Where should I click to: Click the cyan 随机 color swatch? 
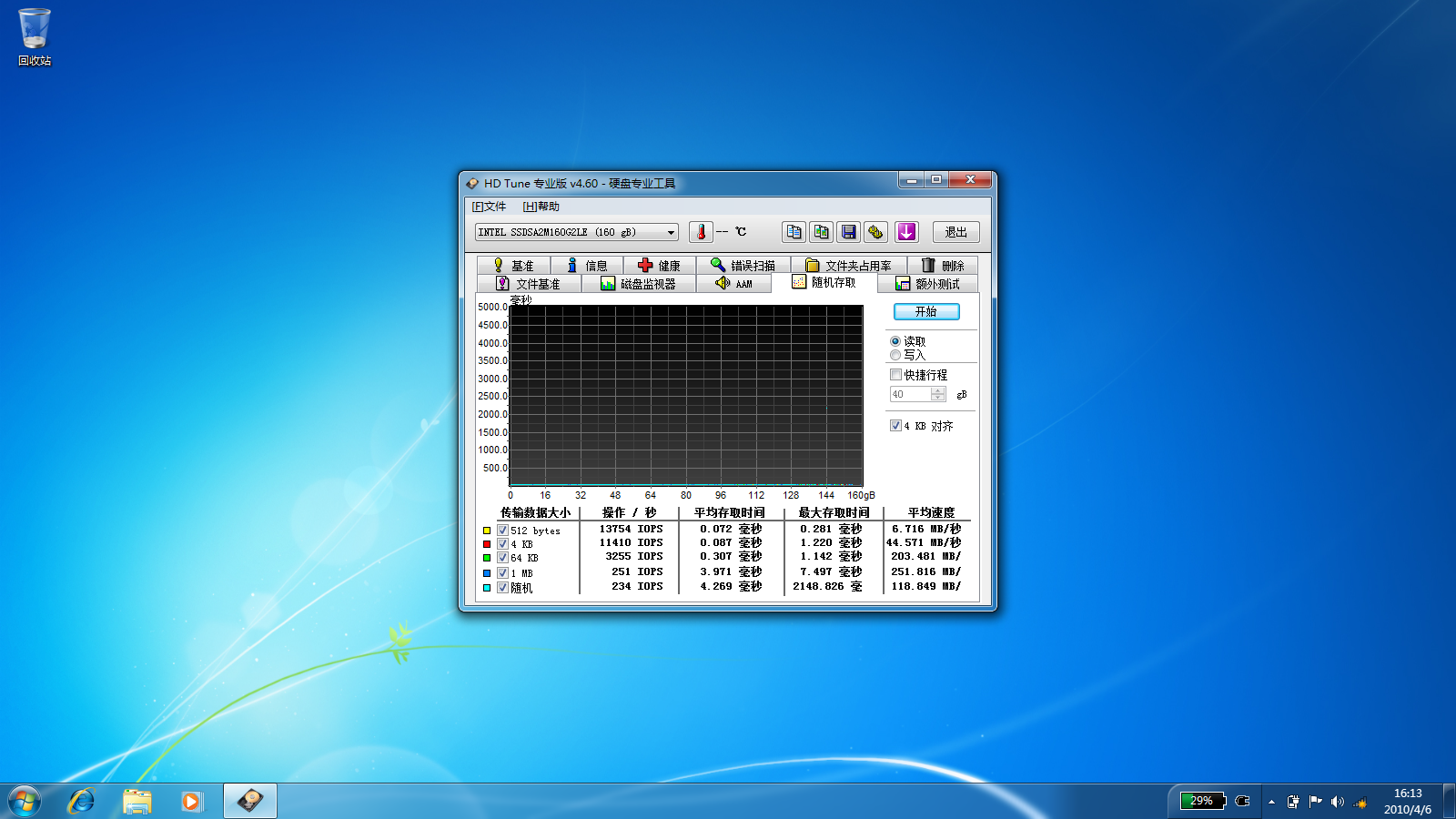point(487,588)
